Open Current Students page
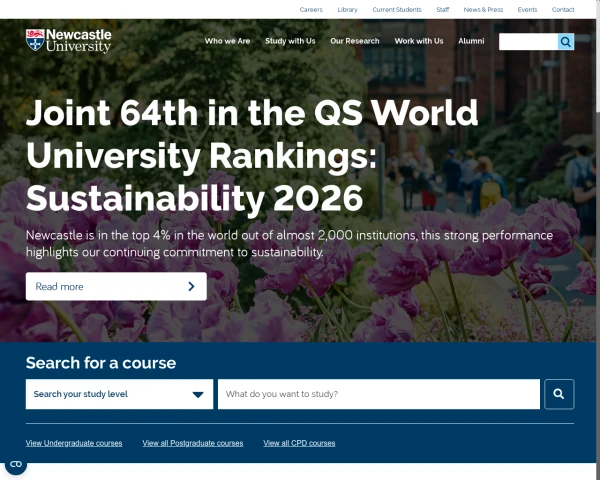The width and height of the screenshot is (600, 480). coord(396,9)
